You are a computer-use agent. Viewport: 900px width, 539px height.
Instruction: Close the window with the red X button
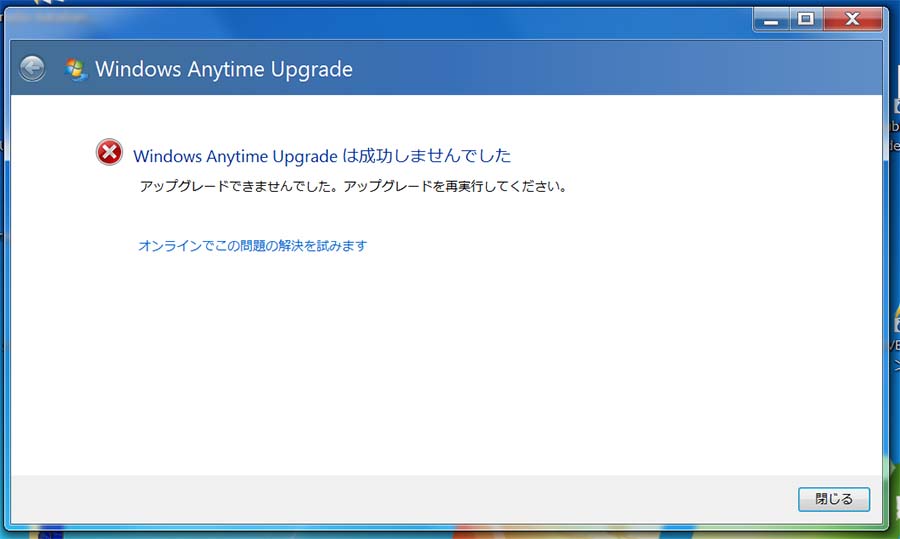click(x=852, y=19)
